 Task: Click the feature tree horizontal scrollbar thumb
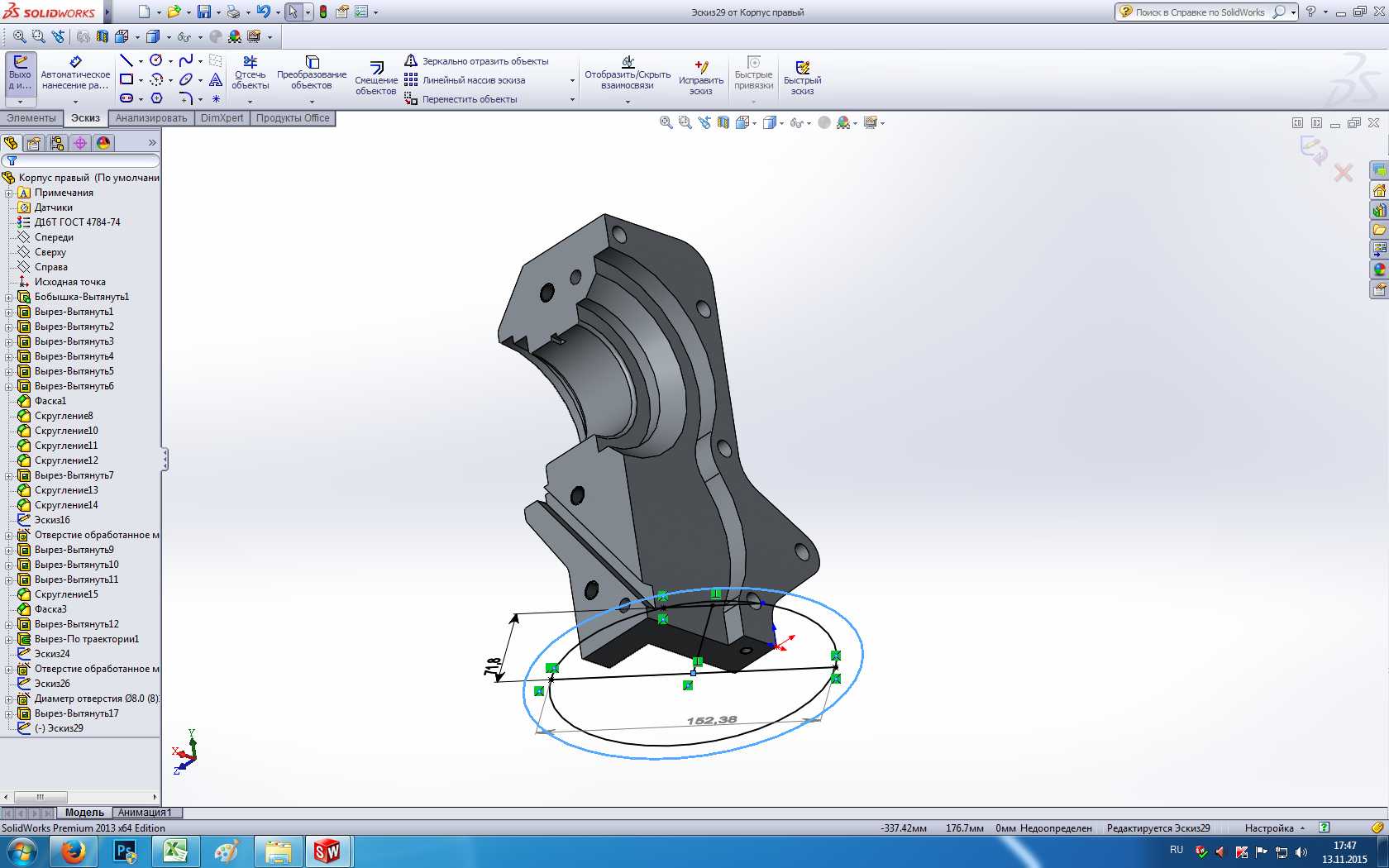pos(40,797)
